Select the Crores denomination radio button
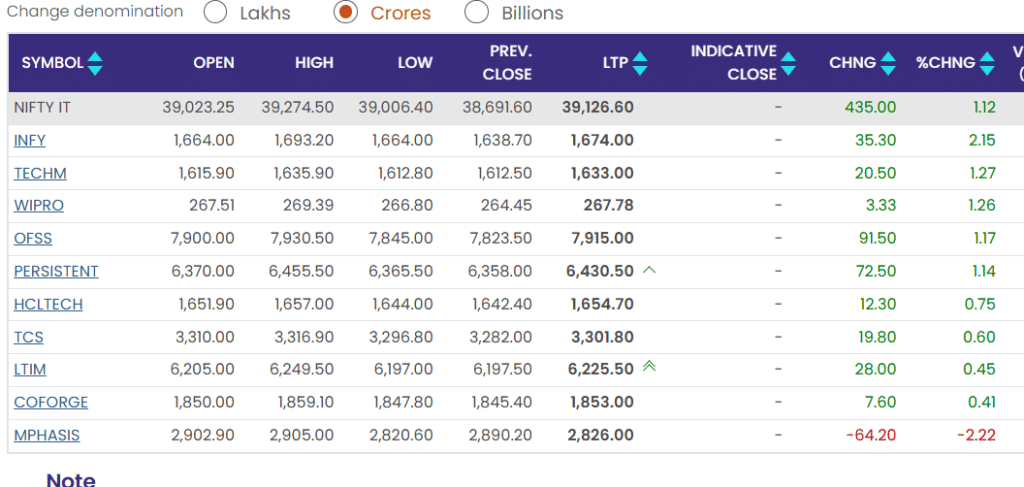Image resolution: width=1024 pixels, height=487 pixels. (x=345, y=13)
